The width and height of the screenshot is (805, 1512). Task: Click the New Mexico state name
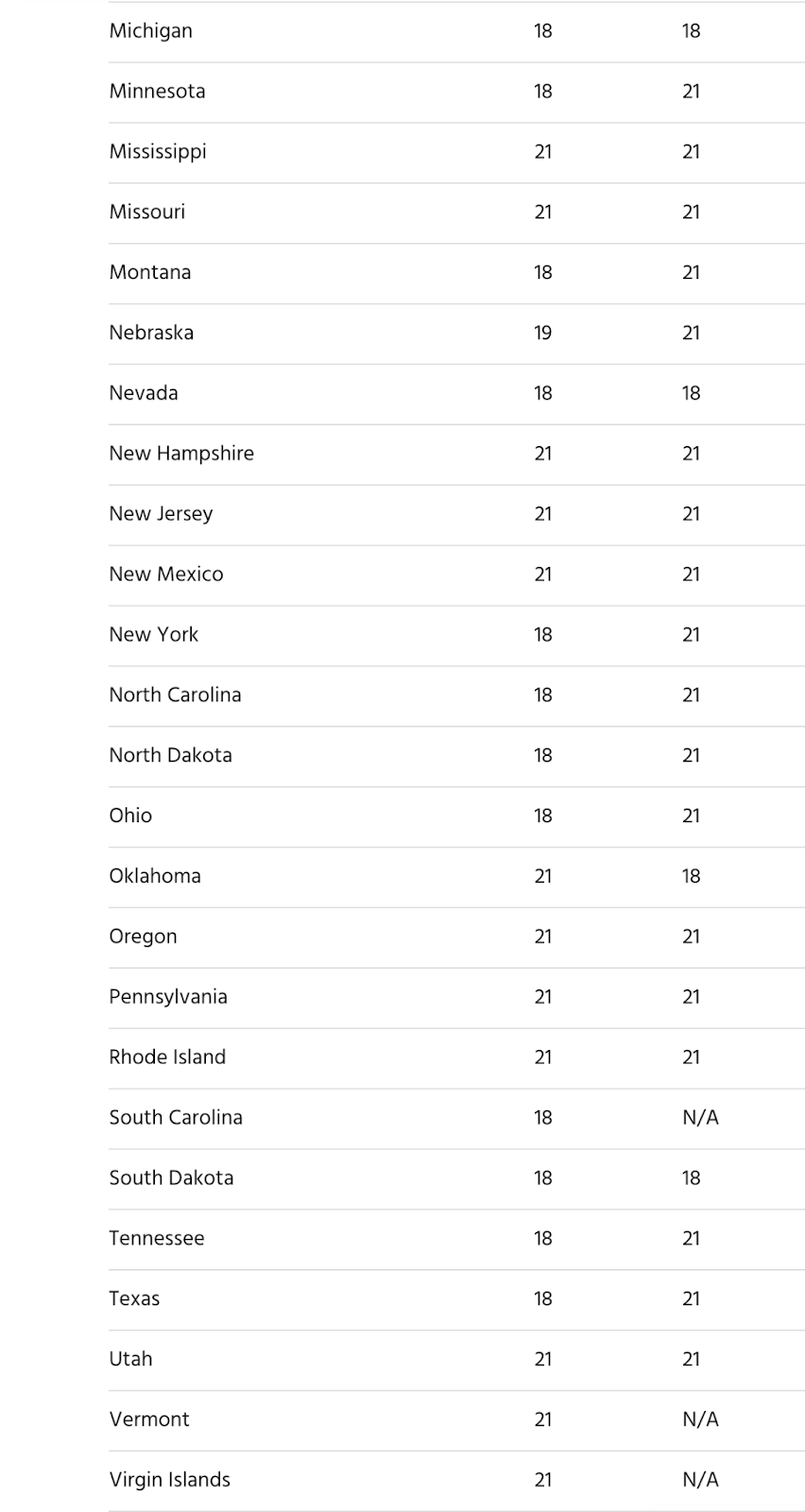(166, 575)
